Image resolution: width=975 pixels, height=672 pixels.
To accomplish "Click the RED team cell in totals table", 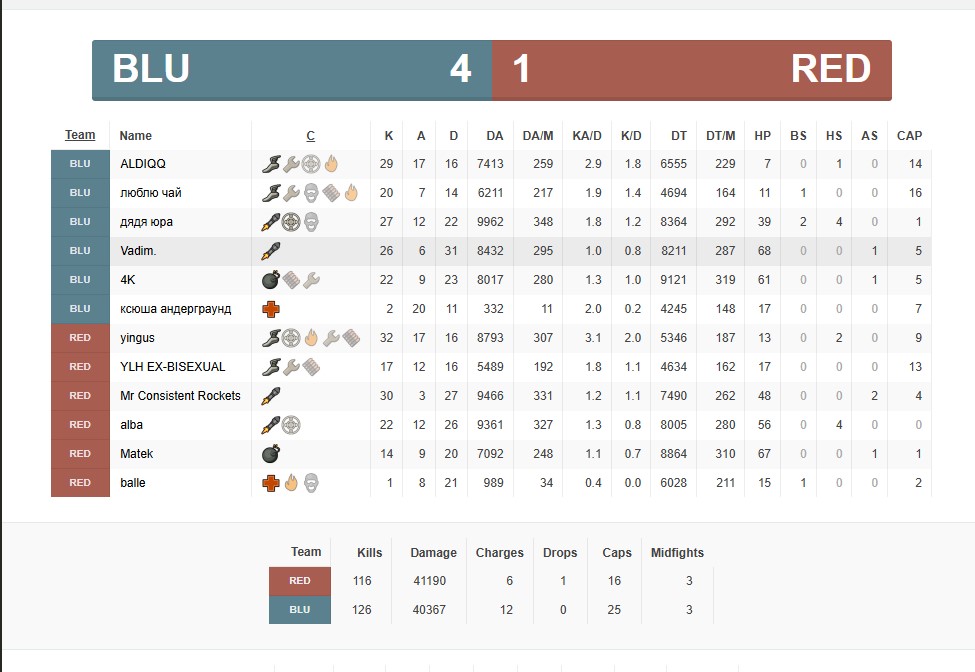I will 299,581.
